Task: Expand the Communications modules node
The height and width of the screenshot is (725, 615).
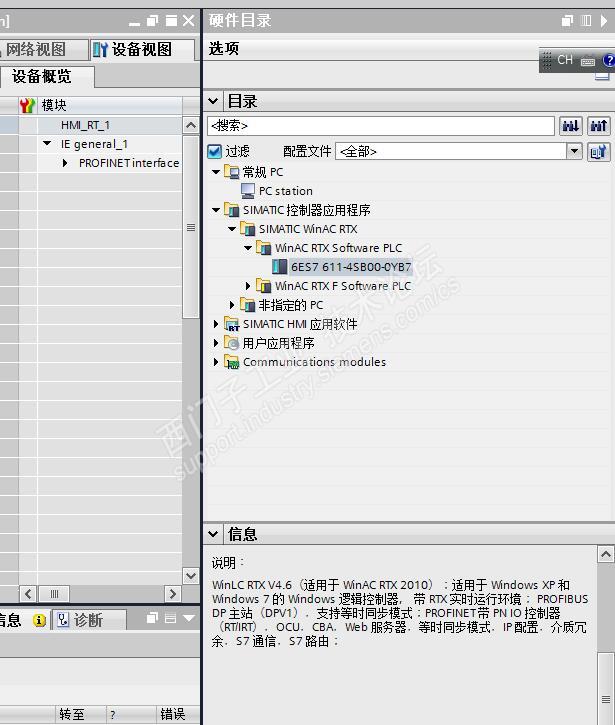Action: 216,362
